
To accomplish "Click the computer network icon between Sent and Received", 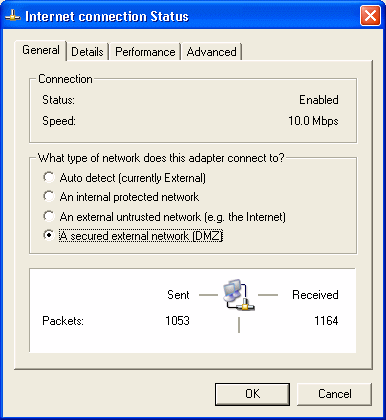I will [239, 295].
